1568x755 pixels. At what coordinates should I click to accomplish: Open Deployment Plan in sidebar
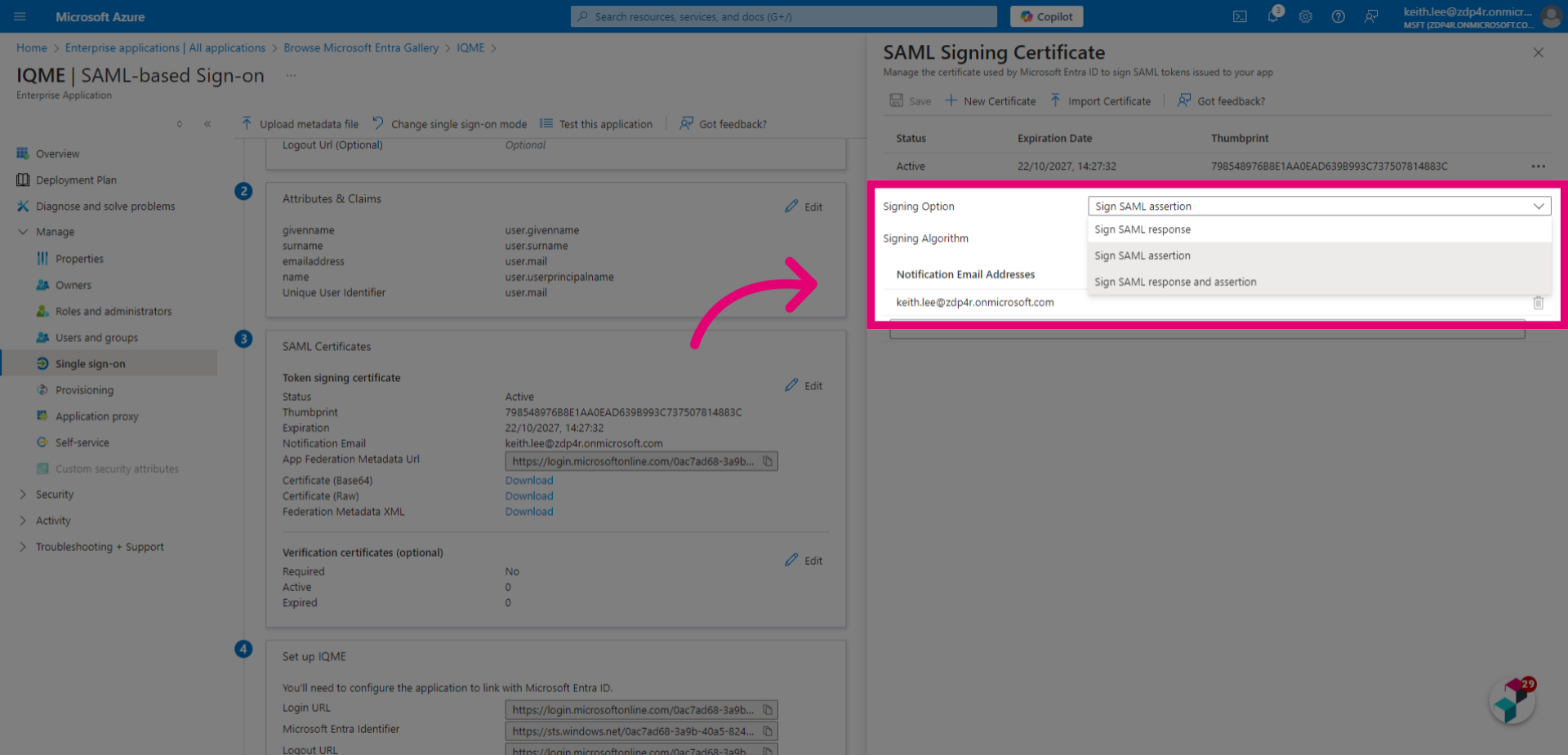click(76, 180)
